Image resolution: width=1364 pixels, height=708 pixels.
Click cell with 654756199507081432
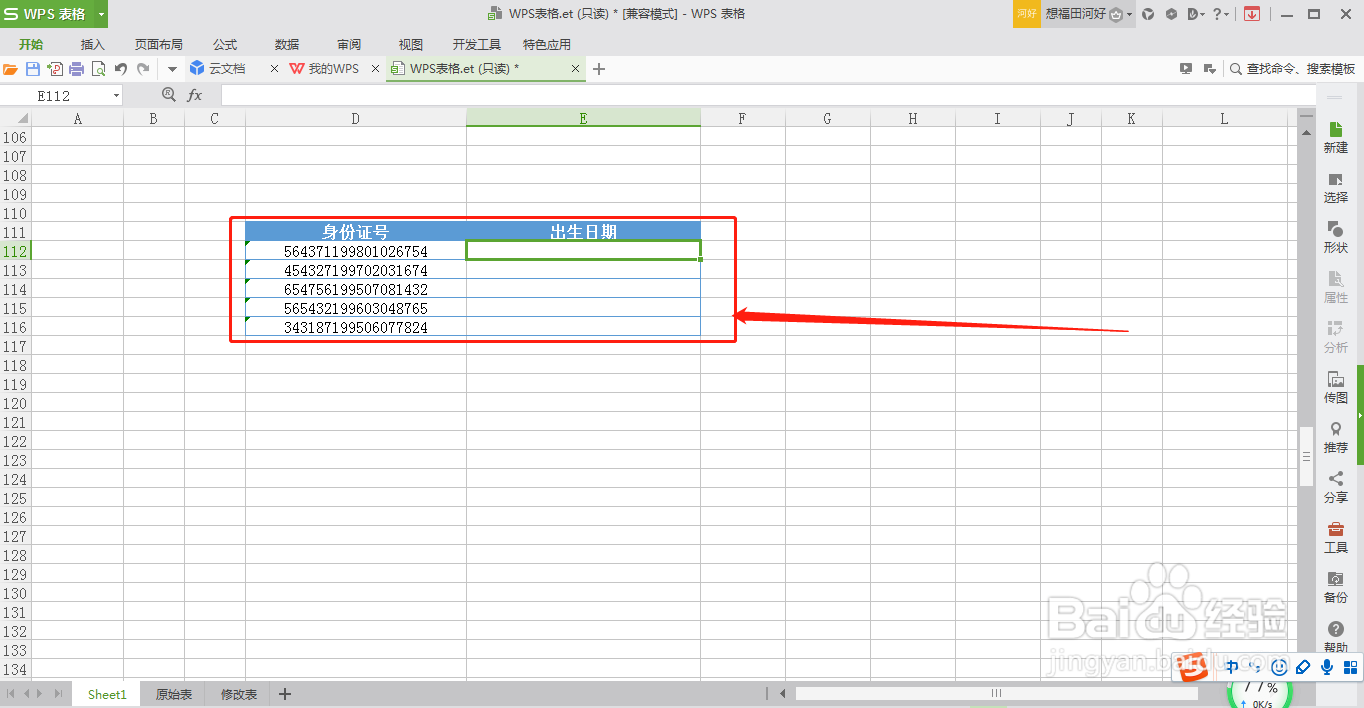coord(356,289)
